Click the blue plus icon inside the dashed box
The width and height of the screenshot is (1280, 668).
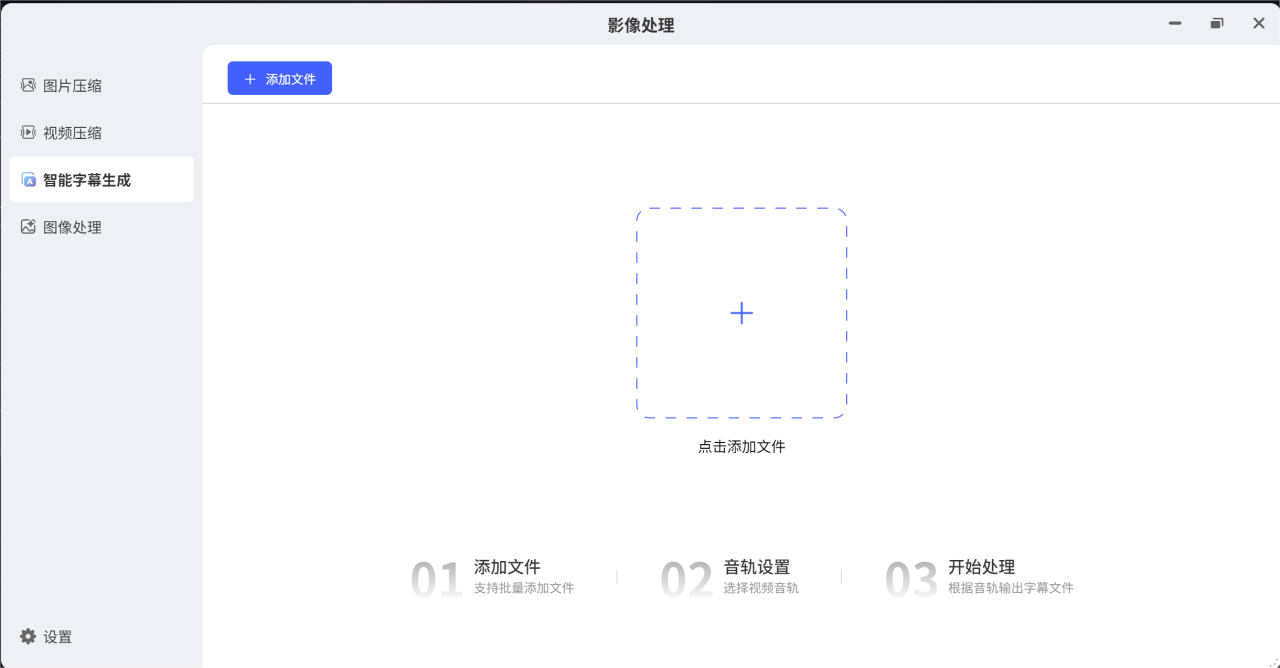741,313
